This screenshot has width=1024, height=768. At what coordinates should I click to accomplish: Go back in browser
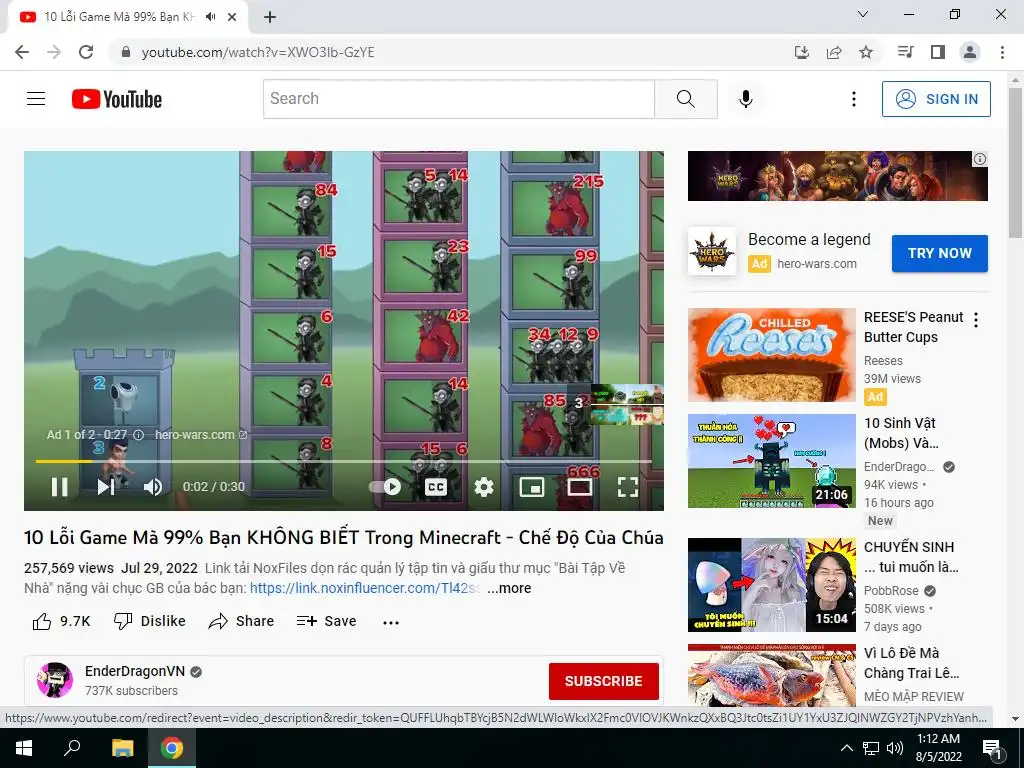pyautogui.click(x=22, y=52)
